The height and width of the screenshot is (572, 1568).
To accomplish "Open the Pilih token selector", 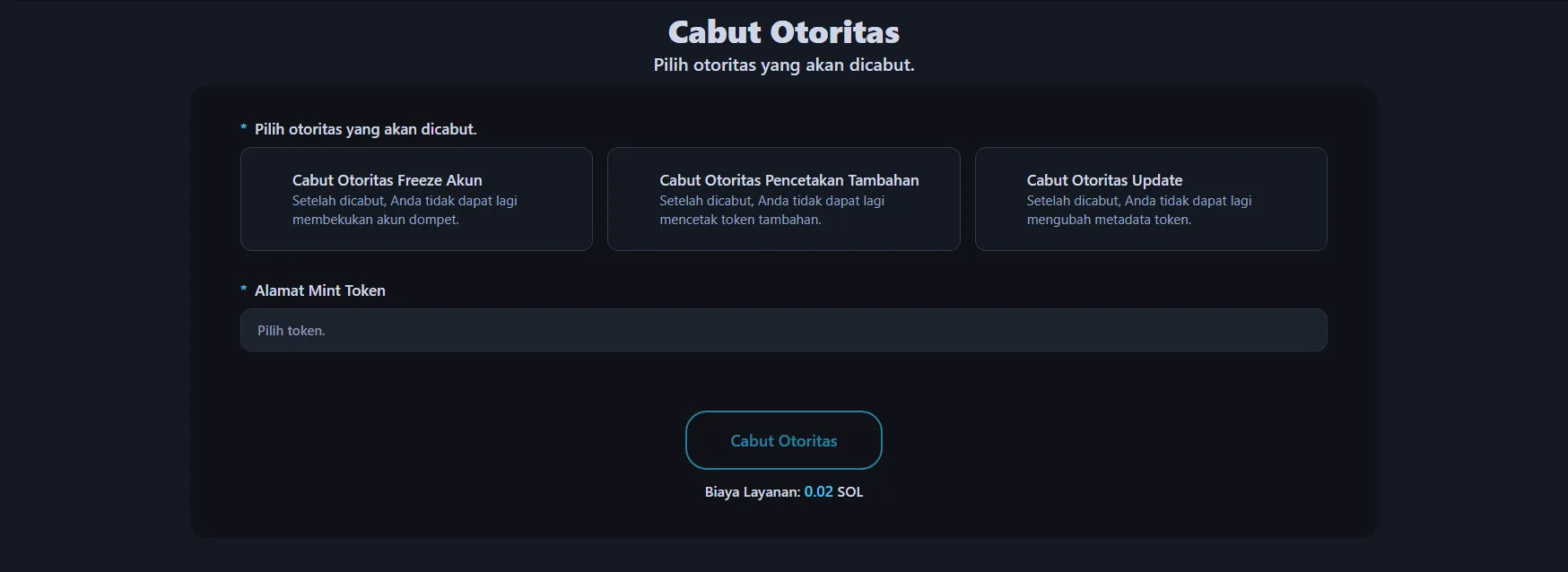I will point(783,330).
